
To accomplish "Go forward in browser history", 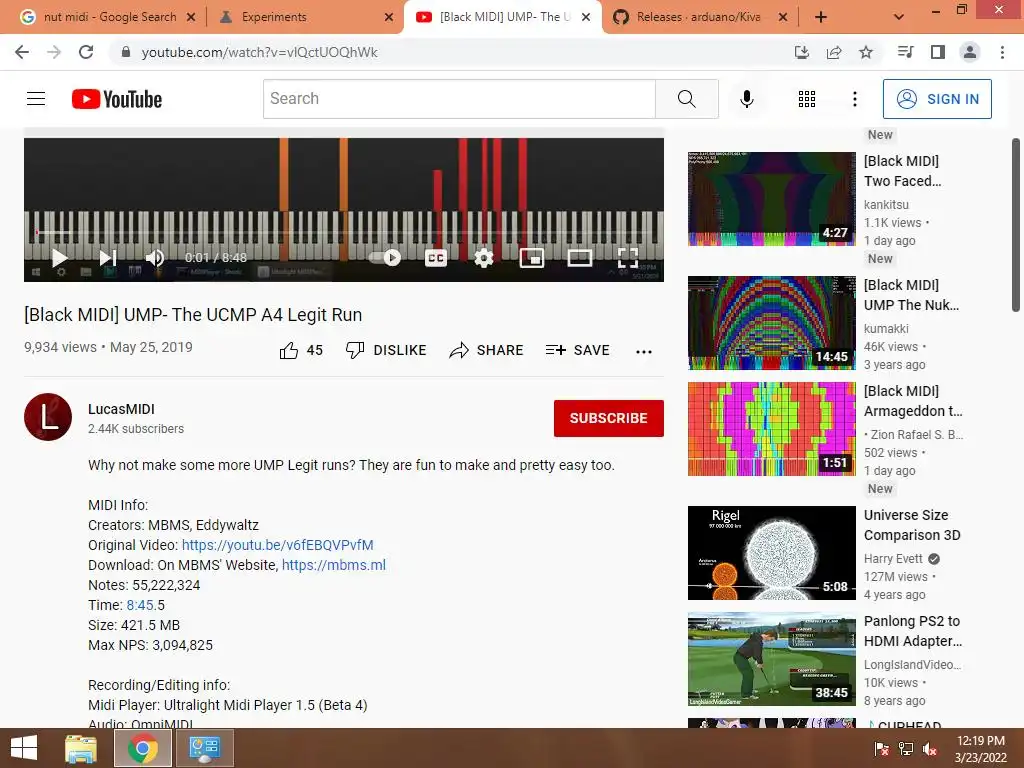I will coord(54,52).
